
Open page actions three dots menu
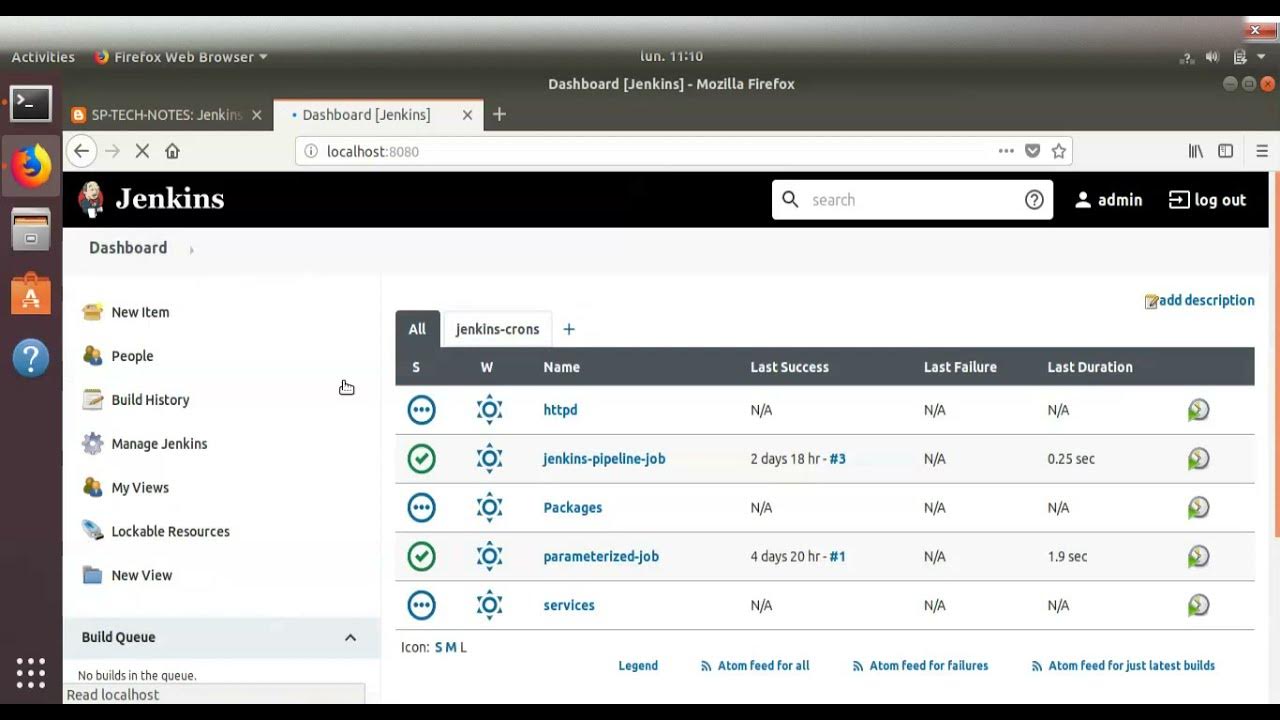click(1006, 151)
